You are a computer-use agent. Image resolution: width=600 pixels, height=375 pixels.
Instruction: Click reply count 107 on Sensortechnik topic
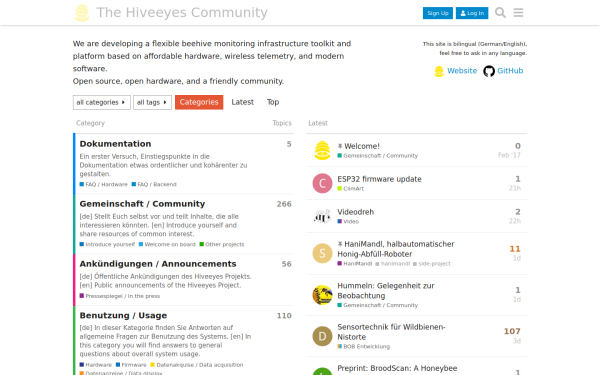[x=512, y=331]
